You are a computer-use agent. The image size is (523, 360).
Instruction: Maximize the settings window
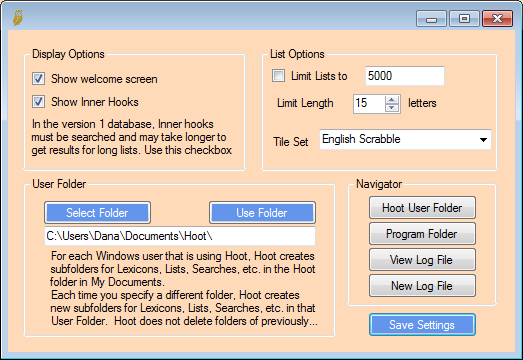pyautogui.click(x=464, y=18)
